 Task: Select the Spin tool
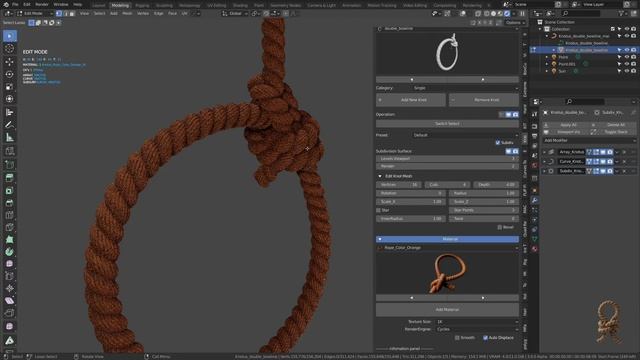pyautogui.click(x=9, y=252)
